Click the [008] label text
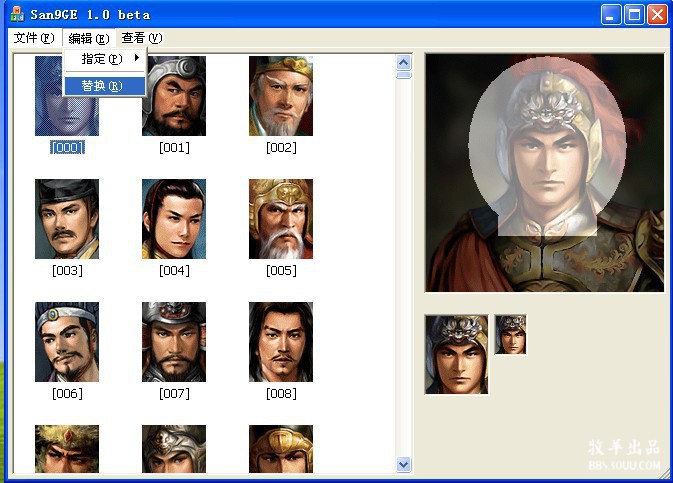The image size is (673, 483). 281,394
